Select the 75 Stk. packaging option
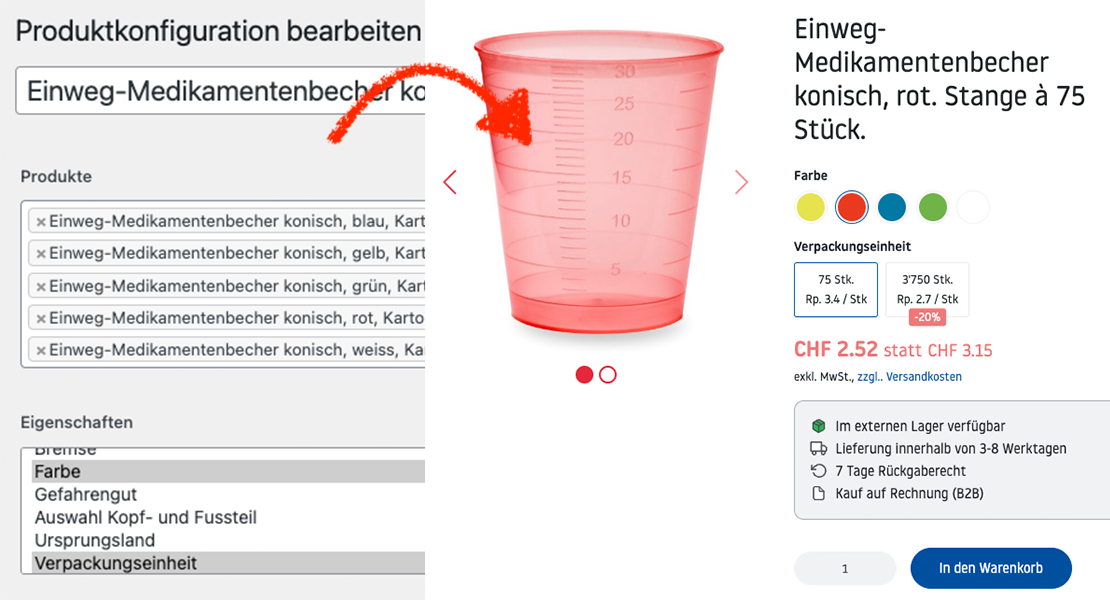1110x600 pixels. pyautogui.click(x=835, y=289)
